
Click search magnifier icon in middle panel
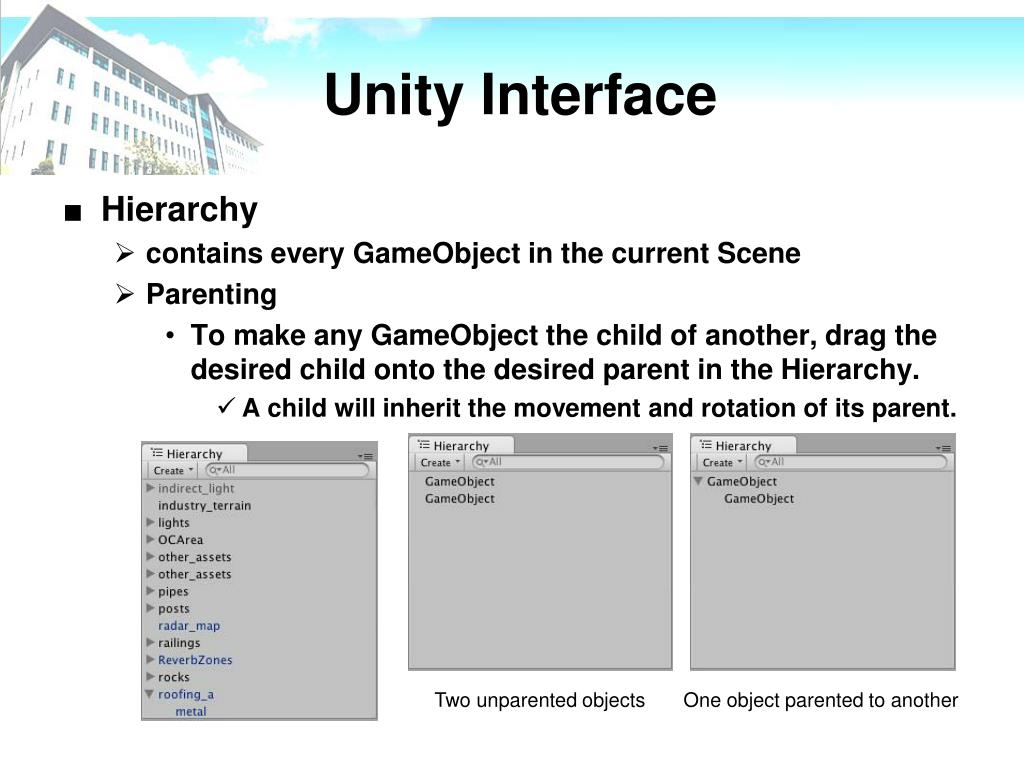coord(482,462)
